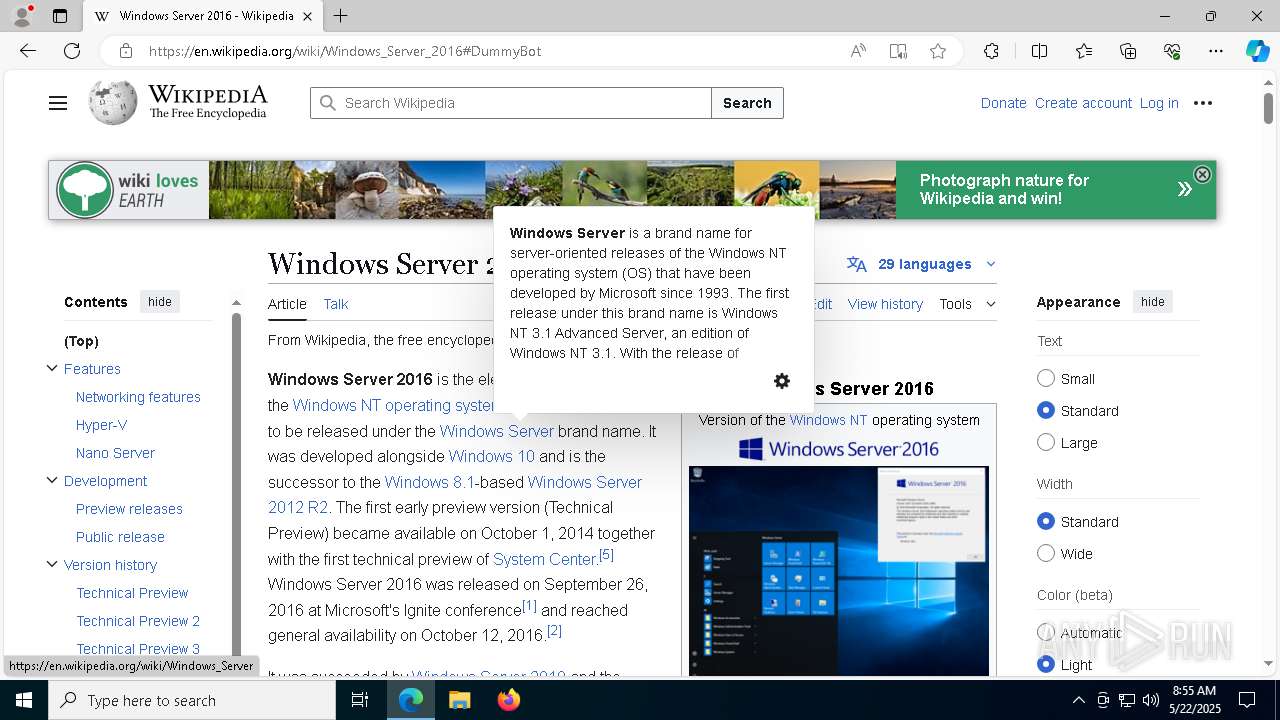Collapse the Development section in contents
This screenshot has width=1280, height=720.
click(52, 480)
